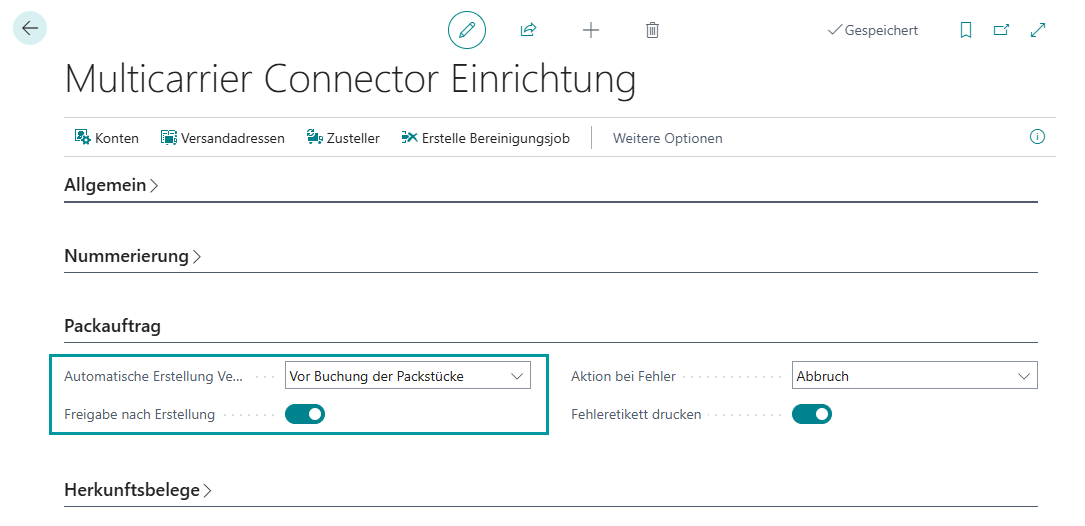
Task: Show Weitere Optionen menu
Action: pos(668,138)
